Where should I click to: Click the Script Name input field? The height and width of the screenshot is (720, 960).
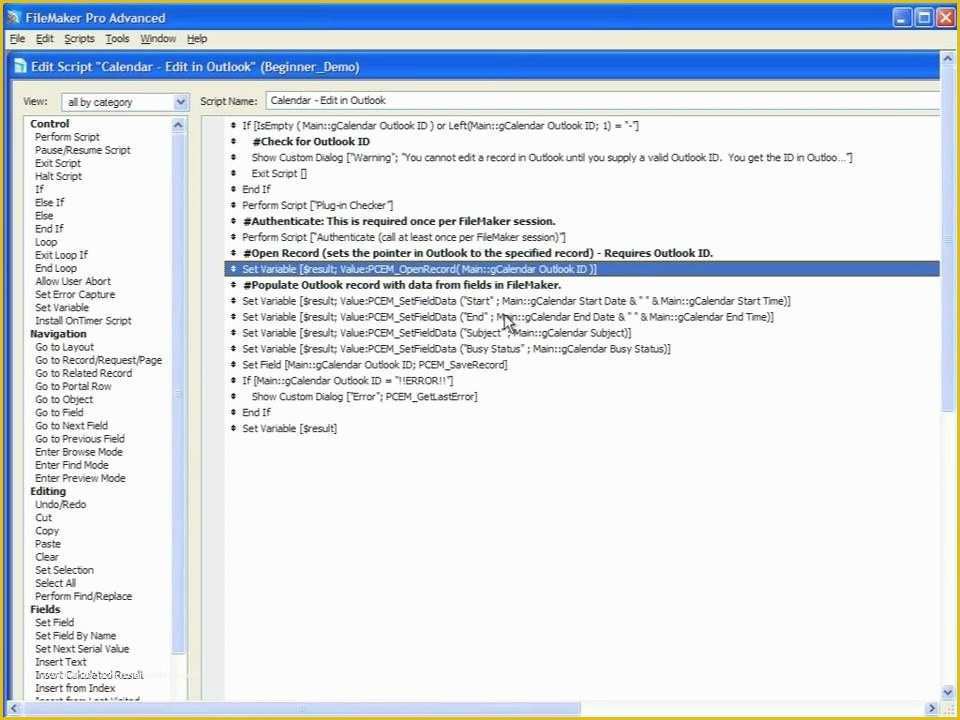tap(602, 100)
